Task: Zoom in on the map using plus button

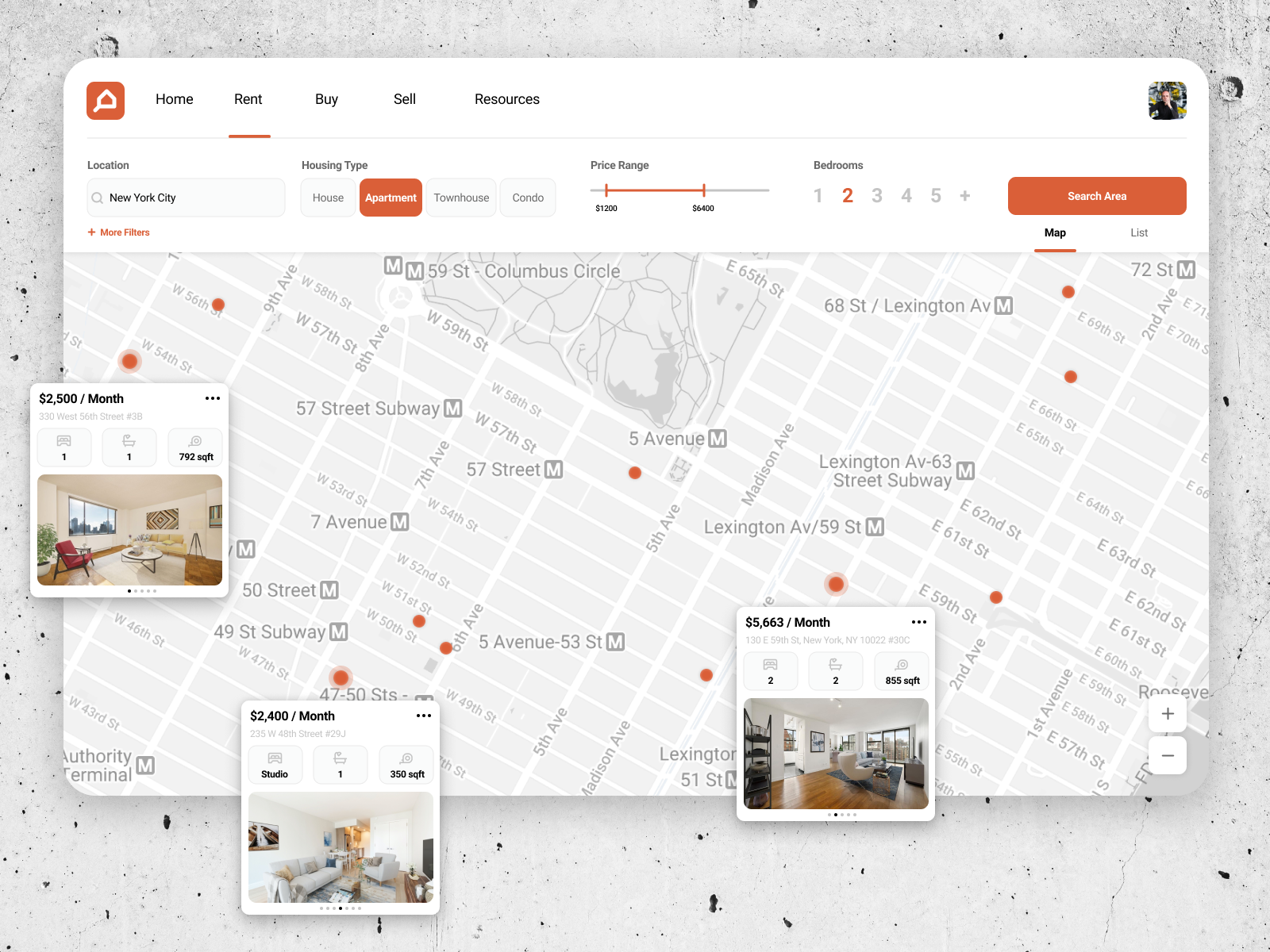Action: (x=1168, y=713)
